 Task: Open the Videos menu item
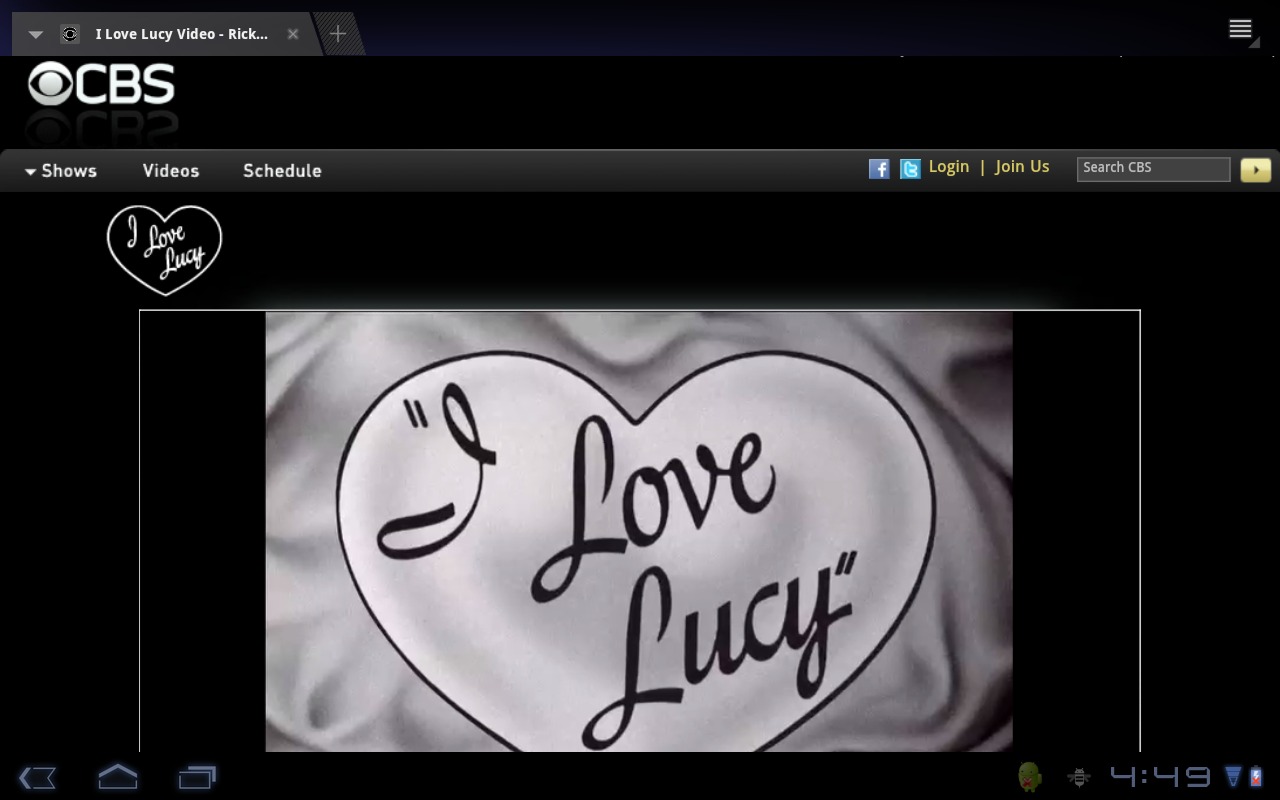pyautogui.click(x=171, y=171)
